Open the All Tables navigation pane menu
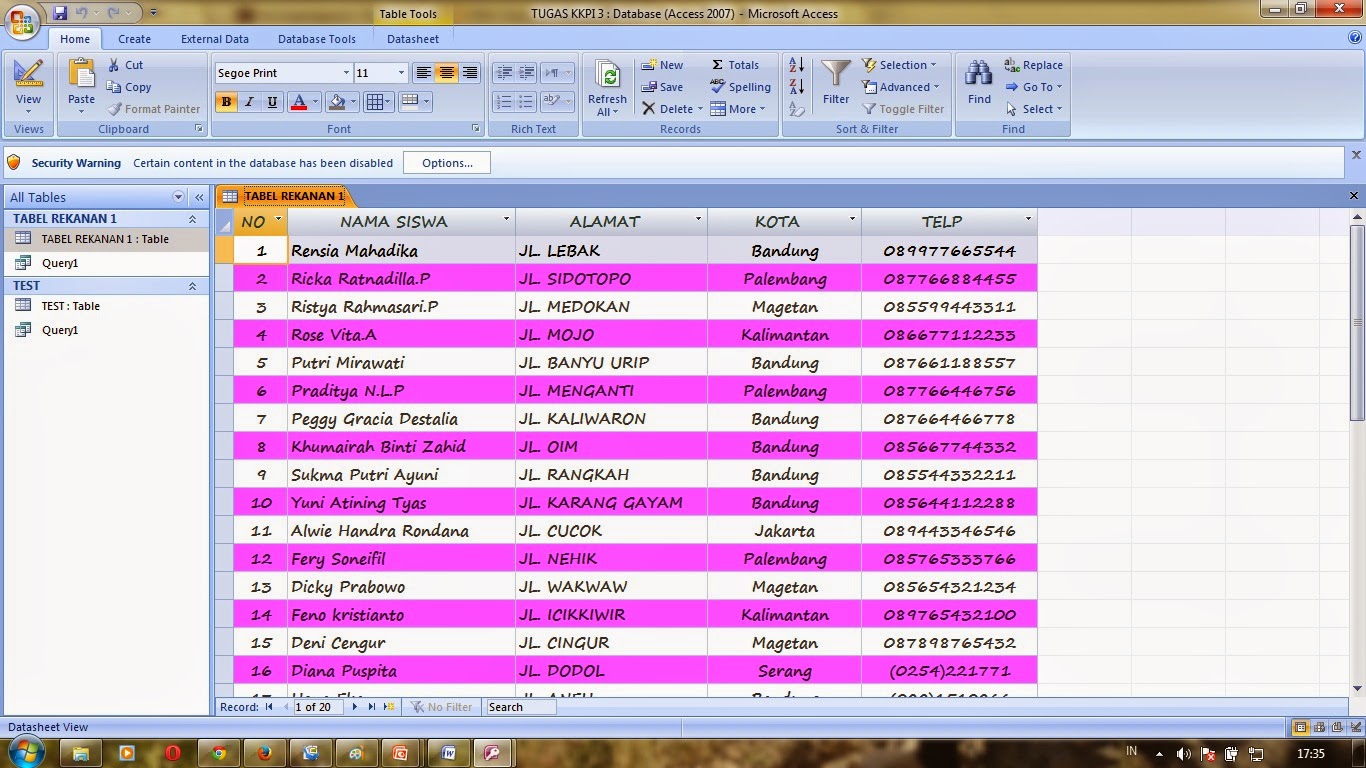Viewport: 1366px width, 768px height. (x=179, y=197)
